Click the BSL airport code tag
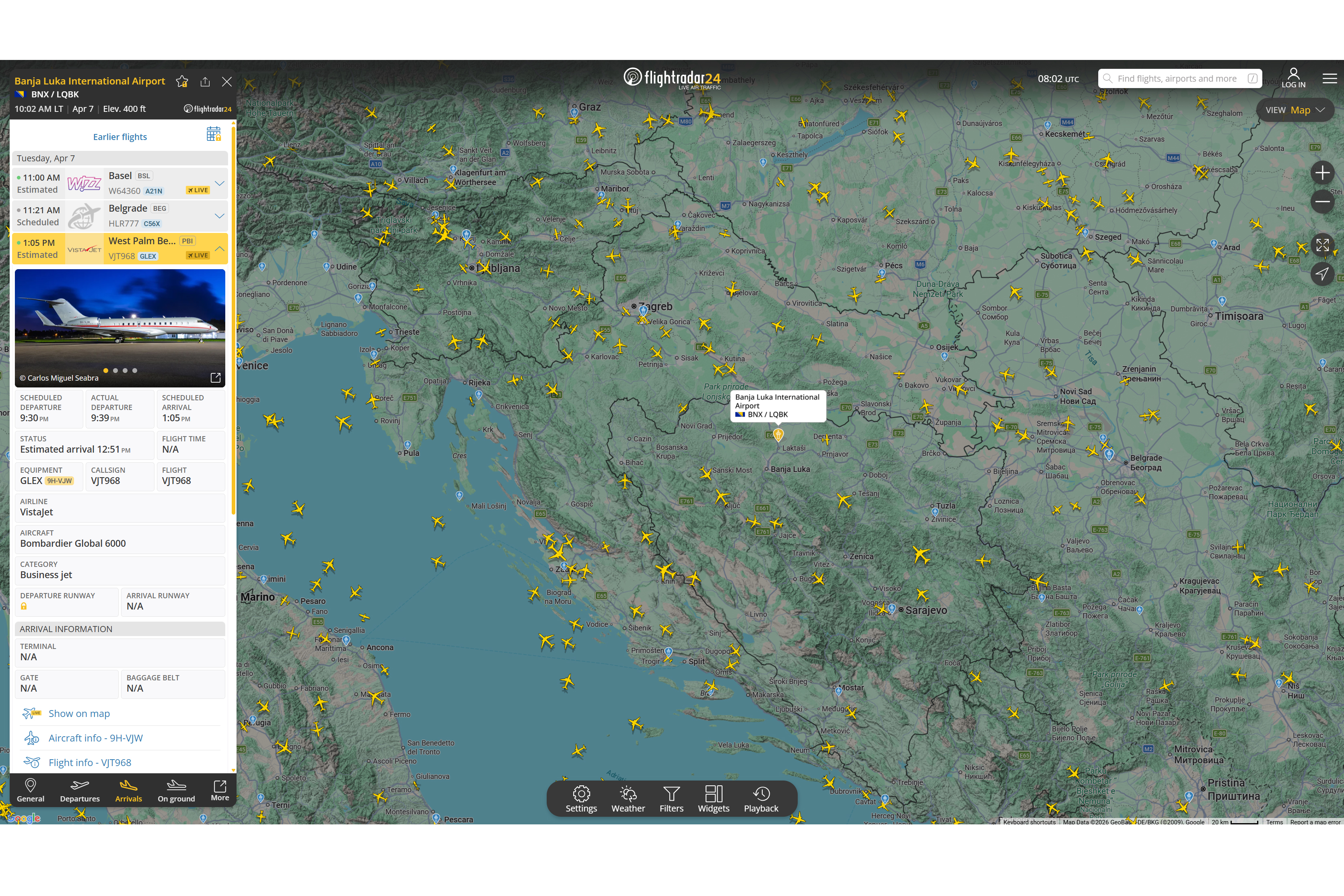The width and height of the screenshot is (1344, 896). point(144,176)
